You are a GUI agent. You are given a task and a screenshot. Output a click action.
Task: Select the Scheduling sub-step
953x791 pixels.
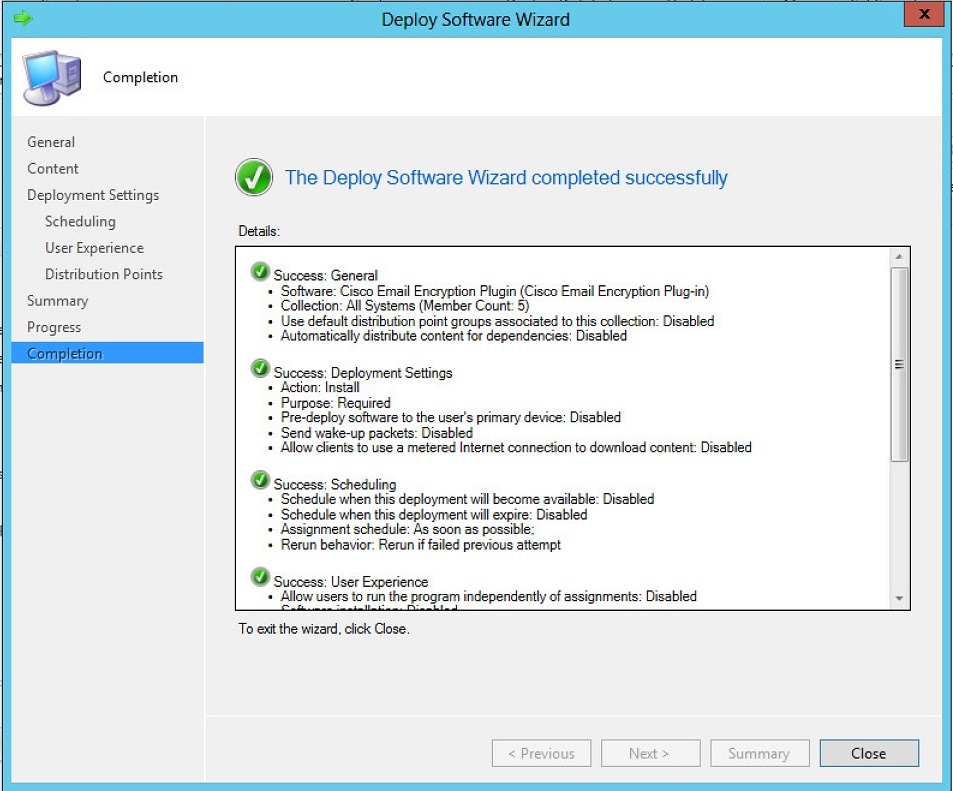click(80, 221)
